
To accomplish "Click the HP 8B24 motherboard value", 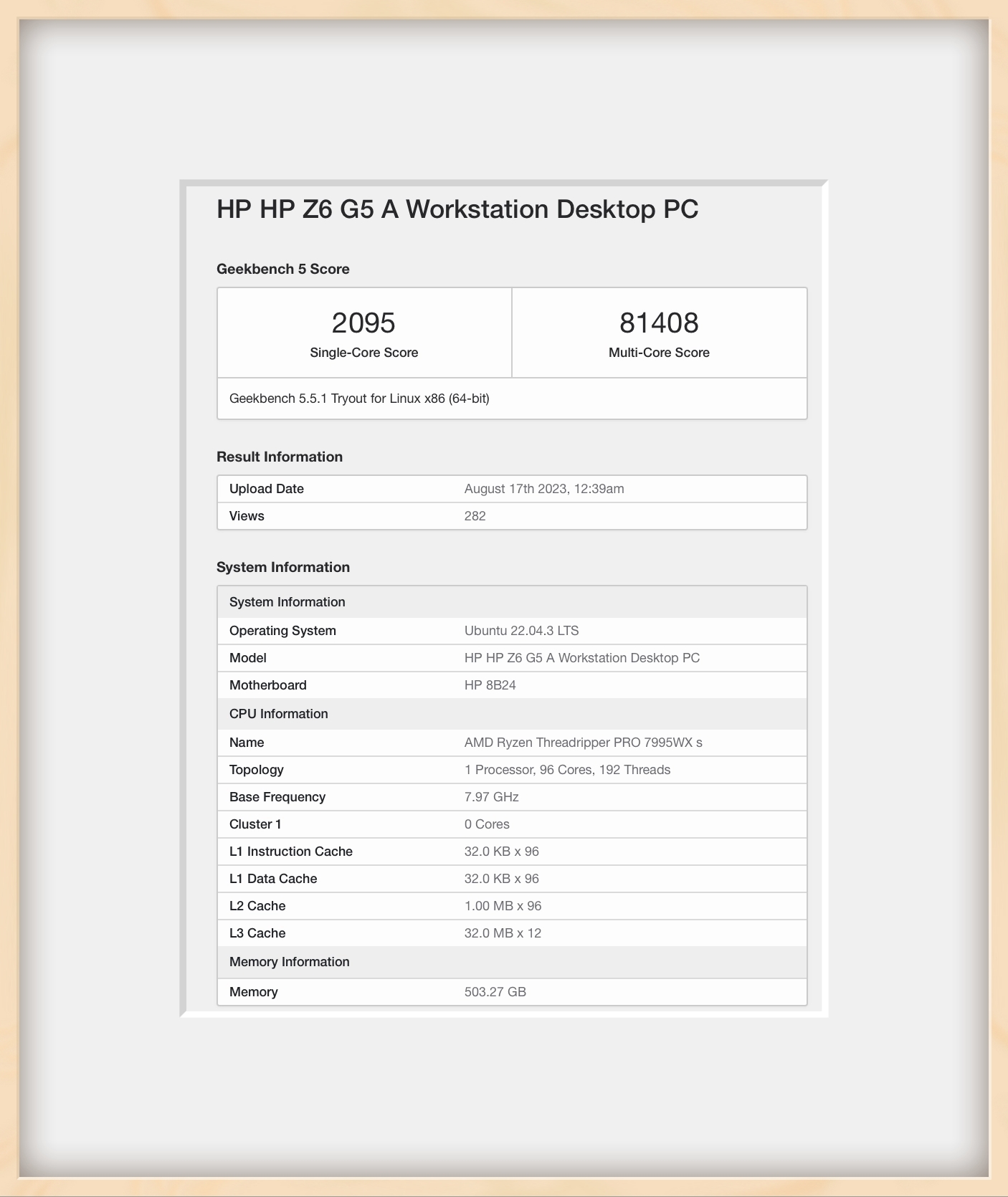I will pos(490,685).
